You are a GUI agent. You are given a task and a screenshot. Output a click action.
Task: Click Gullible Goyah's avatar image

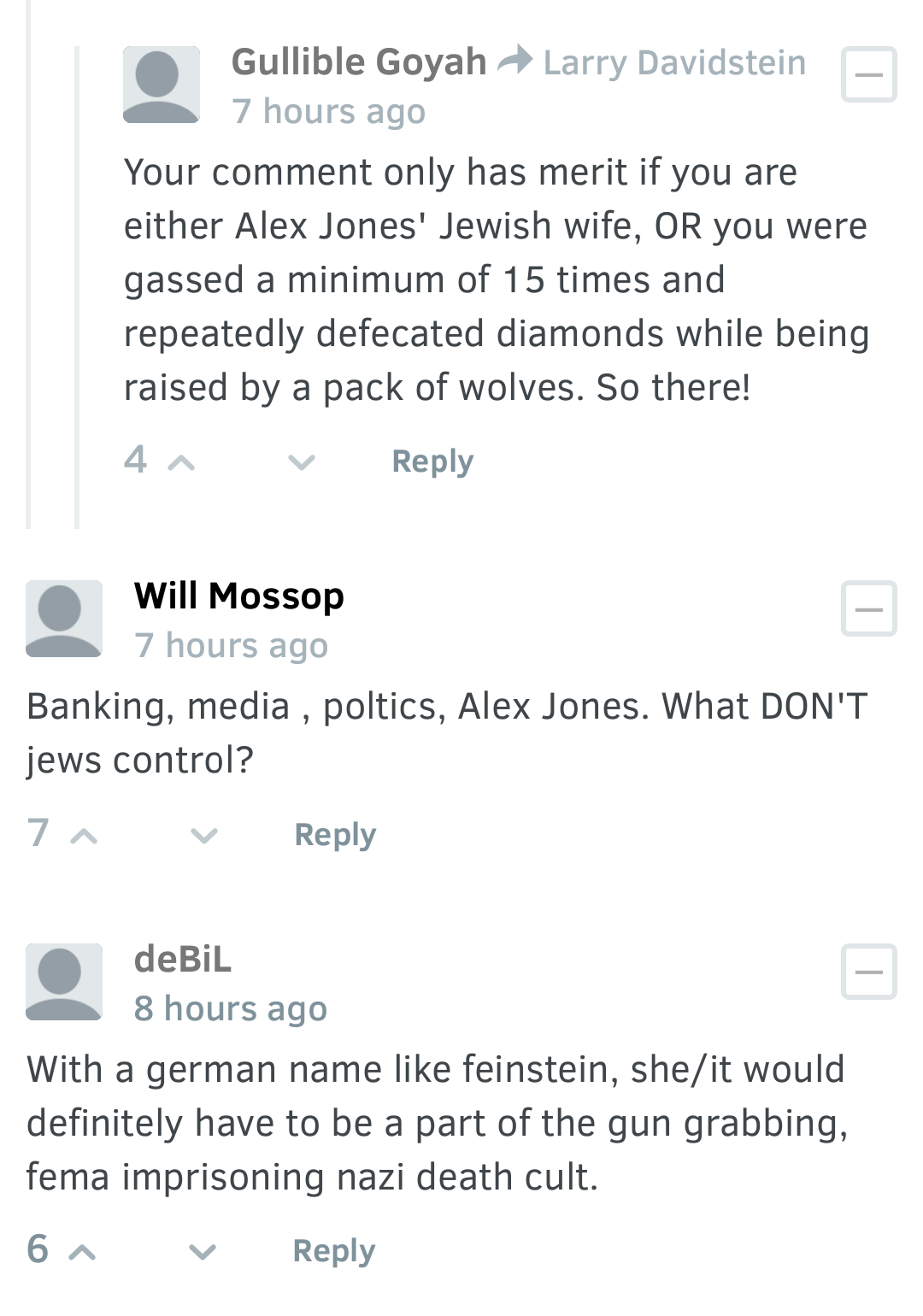coord(162,85)
